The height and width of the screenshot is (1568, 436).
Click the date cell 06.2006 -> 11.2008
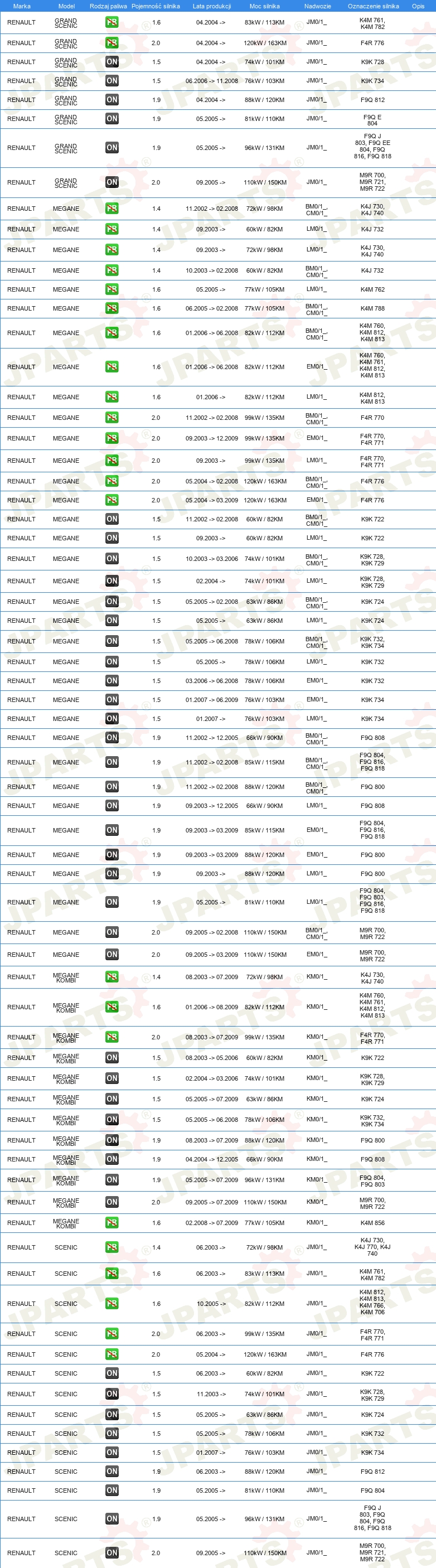coord(212,81)
